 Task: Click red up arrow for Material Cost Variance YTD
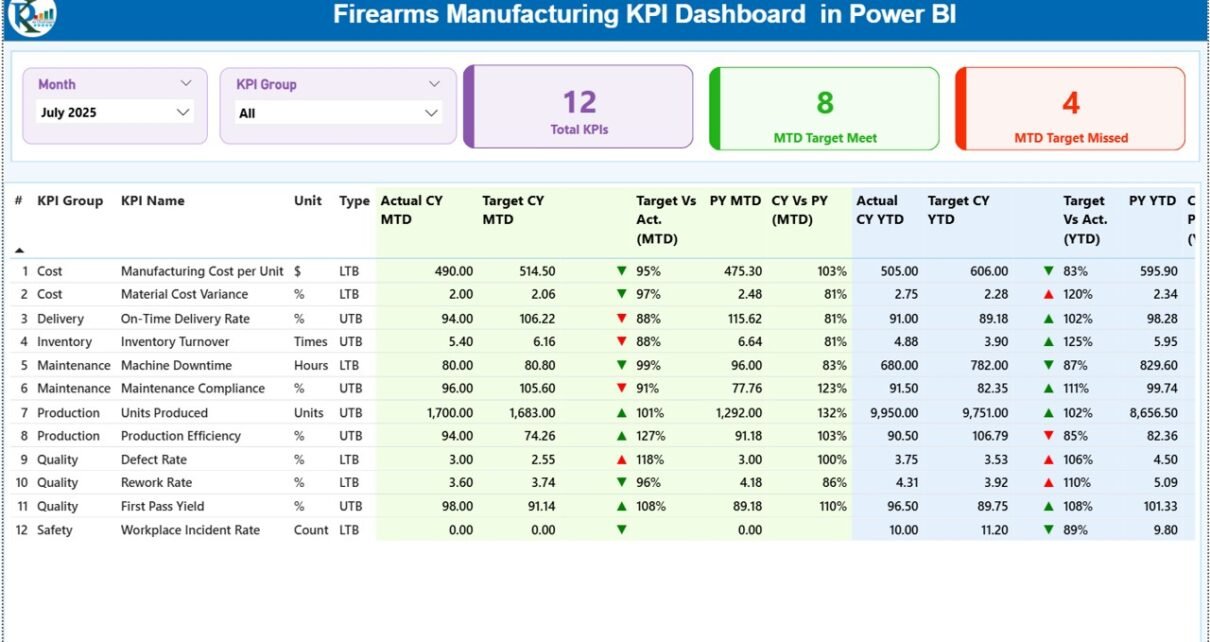click(1048, 295)
